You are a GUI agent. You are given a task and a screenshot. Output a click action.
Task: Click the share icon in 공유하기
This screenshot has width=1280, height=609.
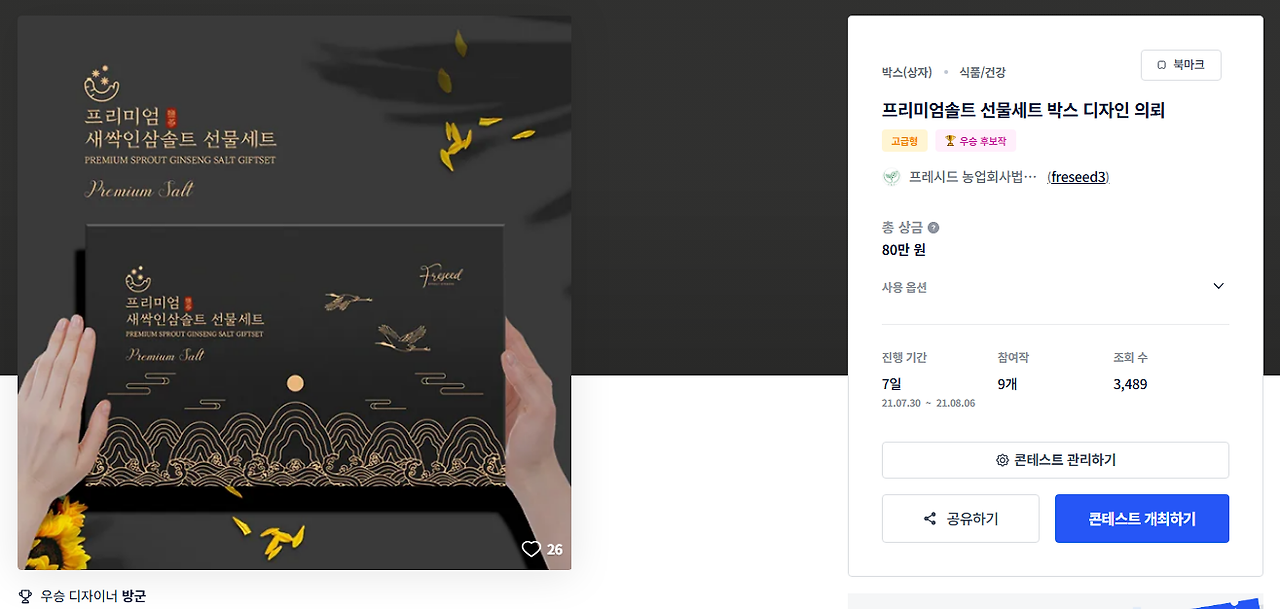tap(930, 519)
